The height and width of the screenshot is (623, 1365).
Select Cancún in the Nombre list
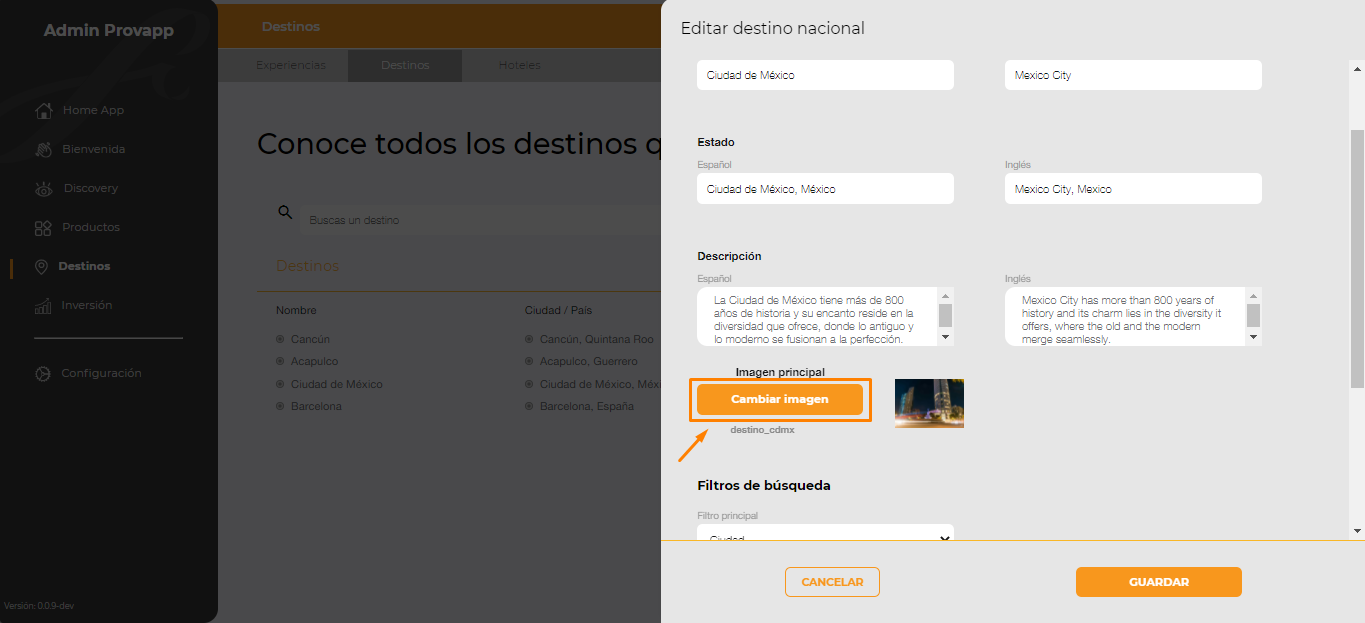(x=310, y=339)
